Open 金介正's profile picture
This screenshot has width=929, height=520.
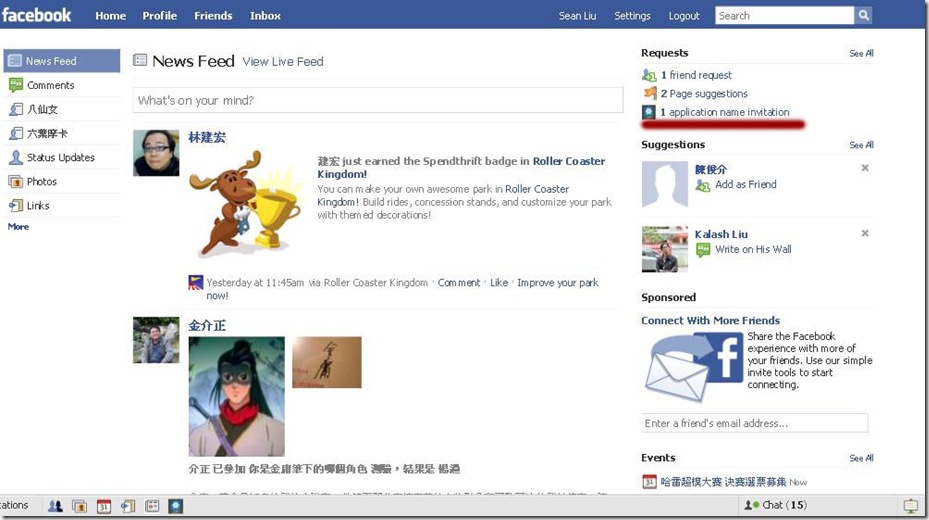(156, 340)
